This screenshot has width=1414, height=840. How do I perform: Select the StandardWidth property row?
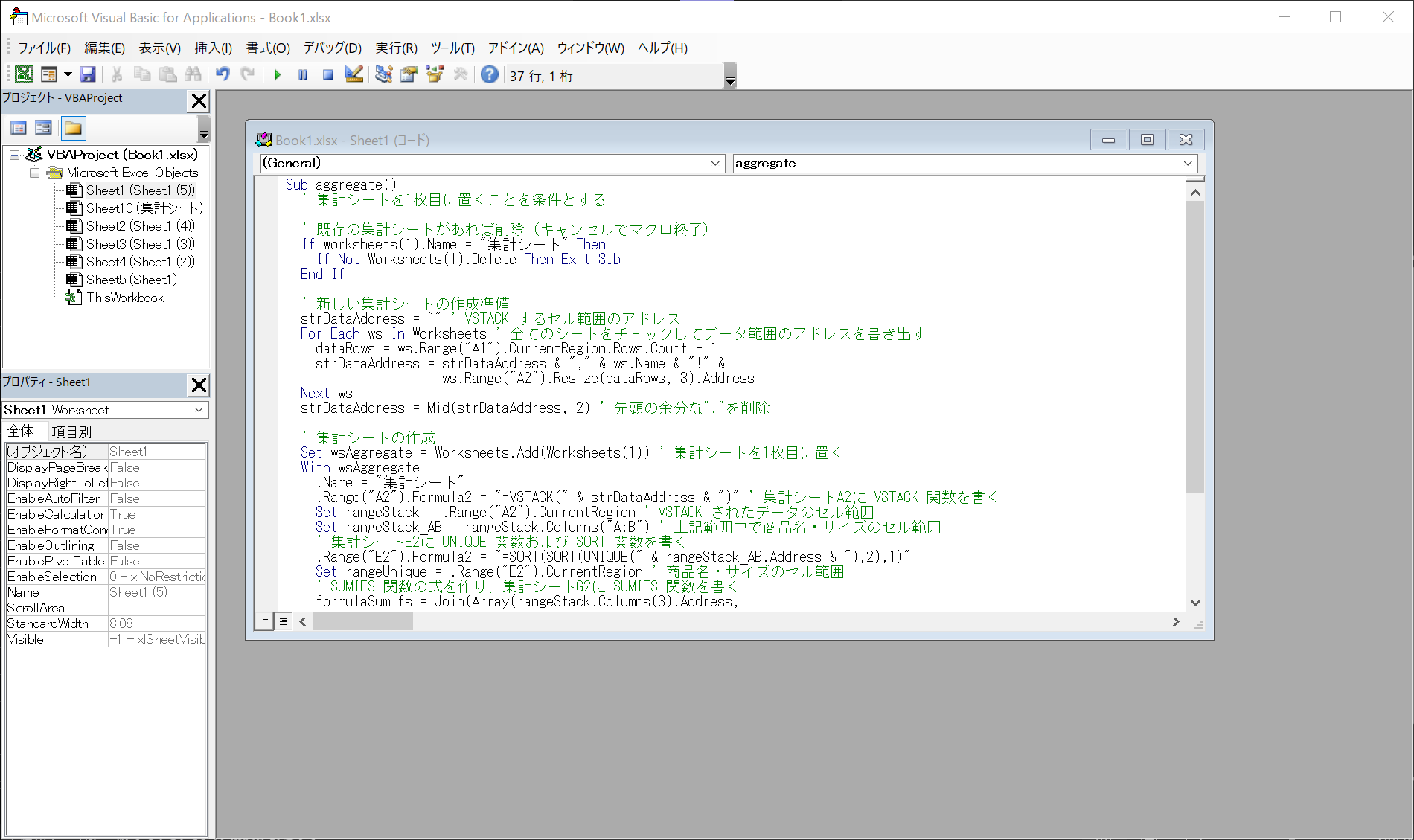coord(106,623)
